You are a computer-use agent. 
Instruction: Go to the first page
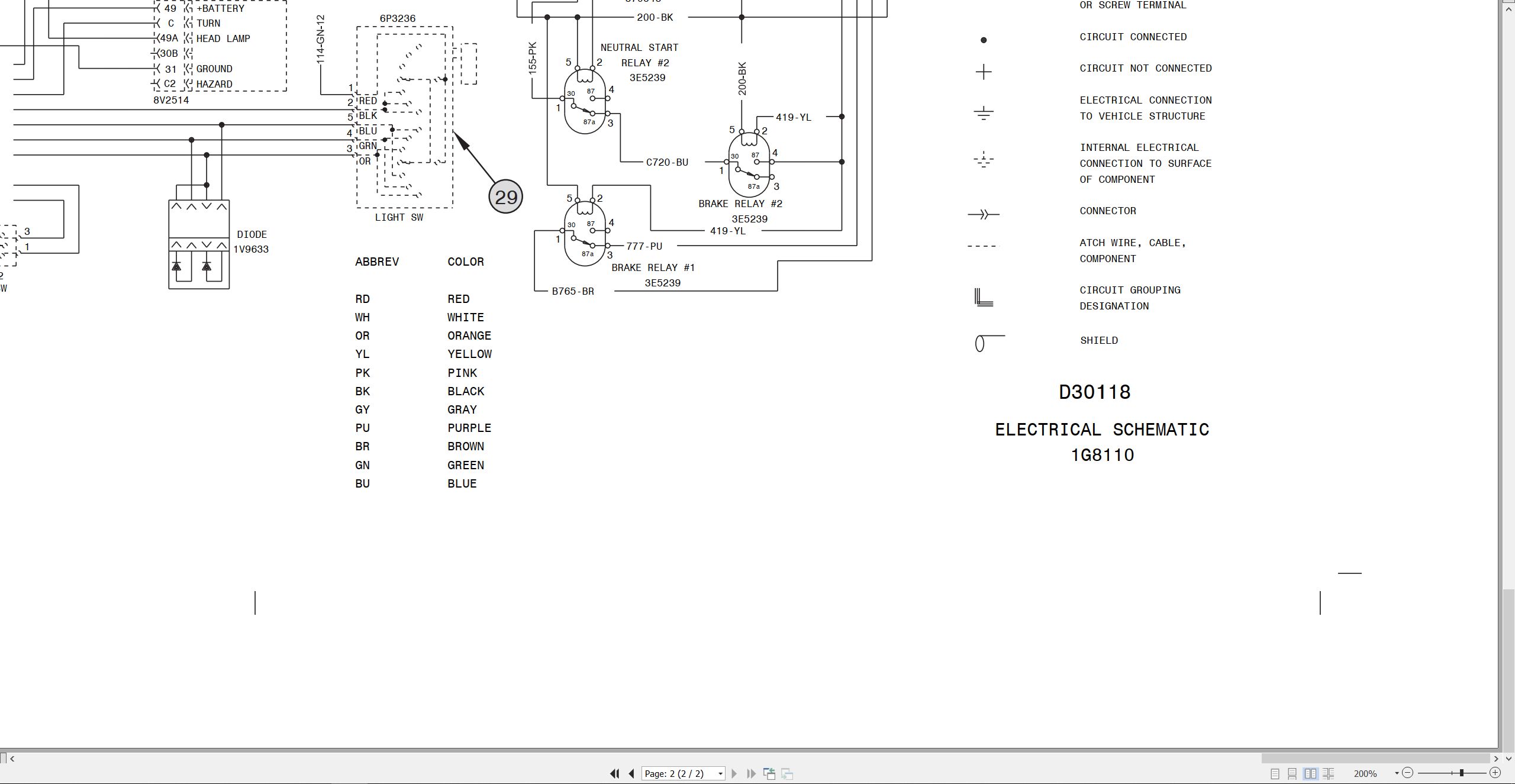[x=614, y=773]
